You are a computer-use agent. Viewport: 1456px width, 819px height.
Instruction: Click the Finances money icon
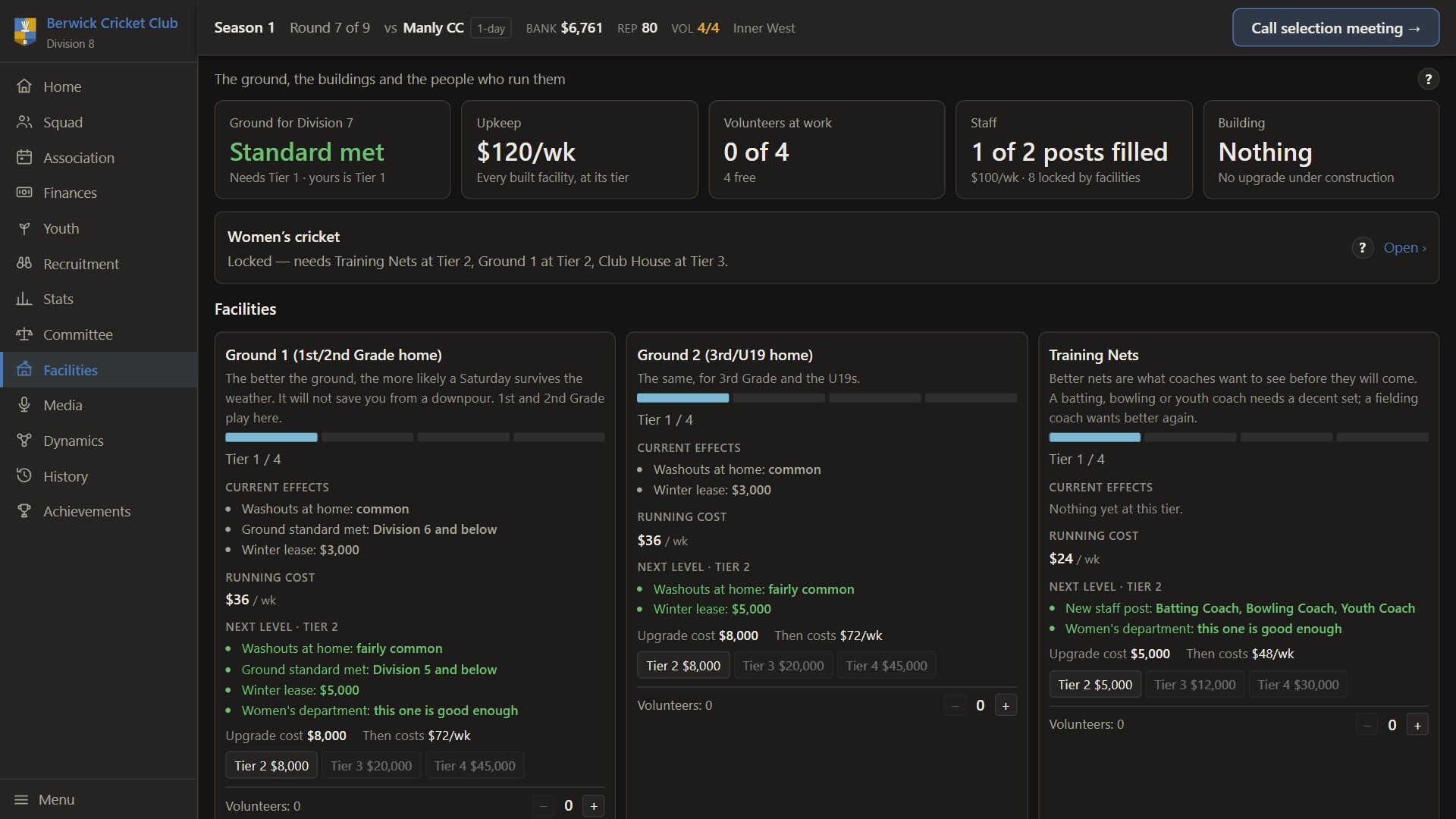(24, 193)
